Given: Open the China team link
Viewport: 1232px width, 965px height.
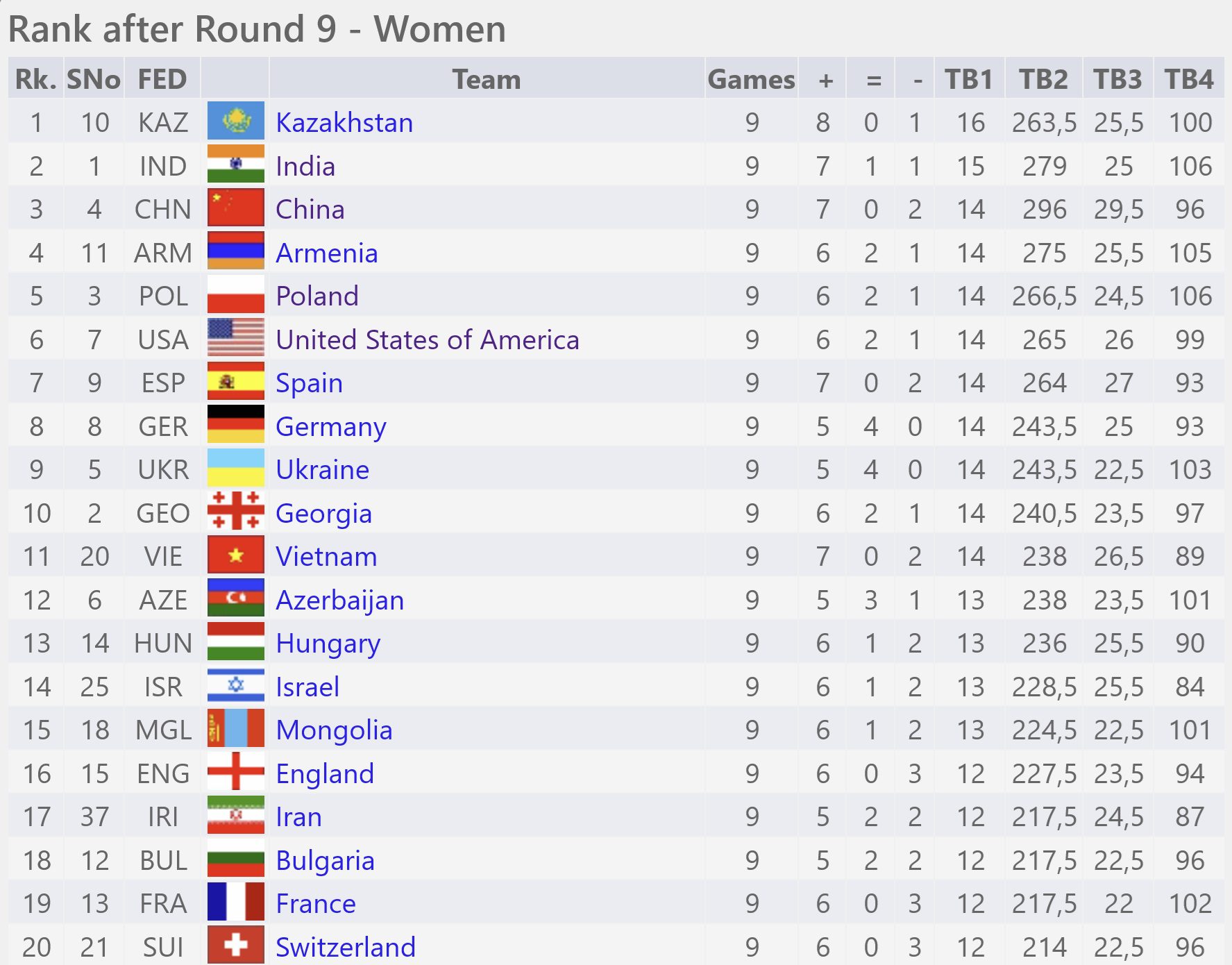Looking at the screenshot, I should tap(310, 210).
